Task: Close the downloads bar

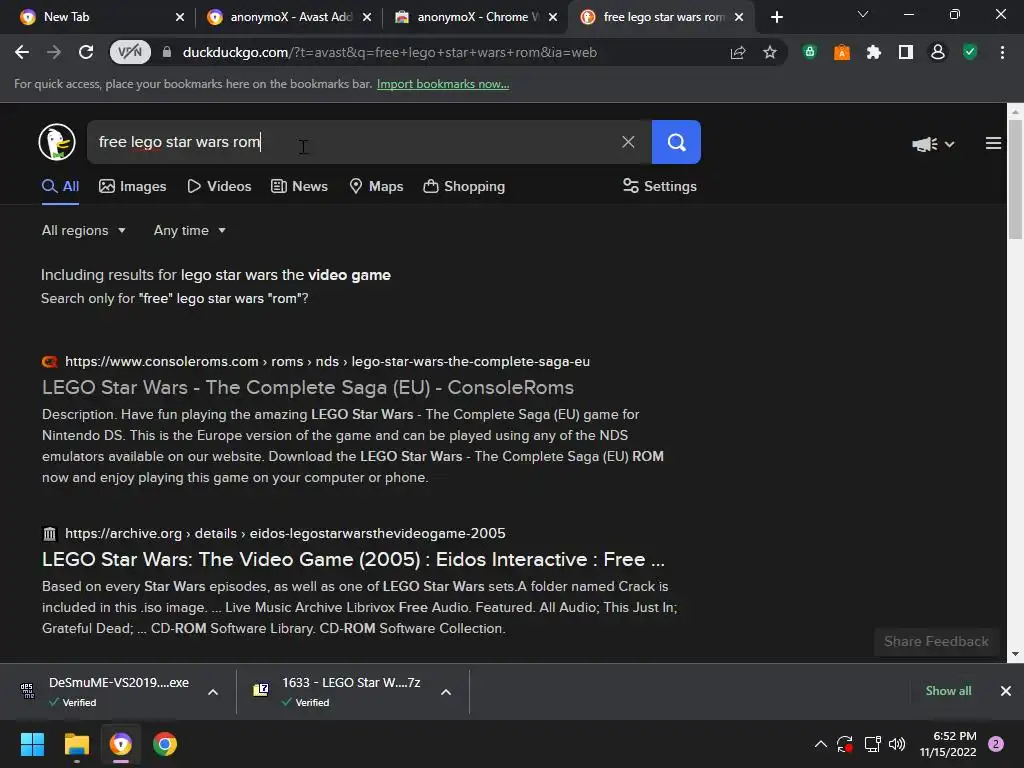Action: click(1006, 691)
